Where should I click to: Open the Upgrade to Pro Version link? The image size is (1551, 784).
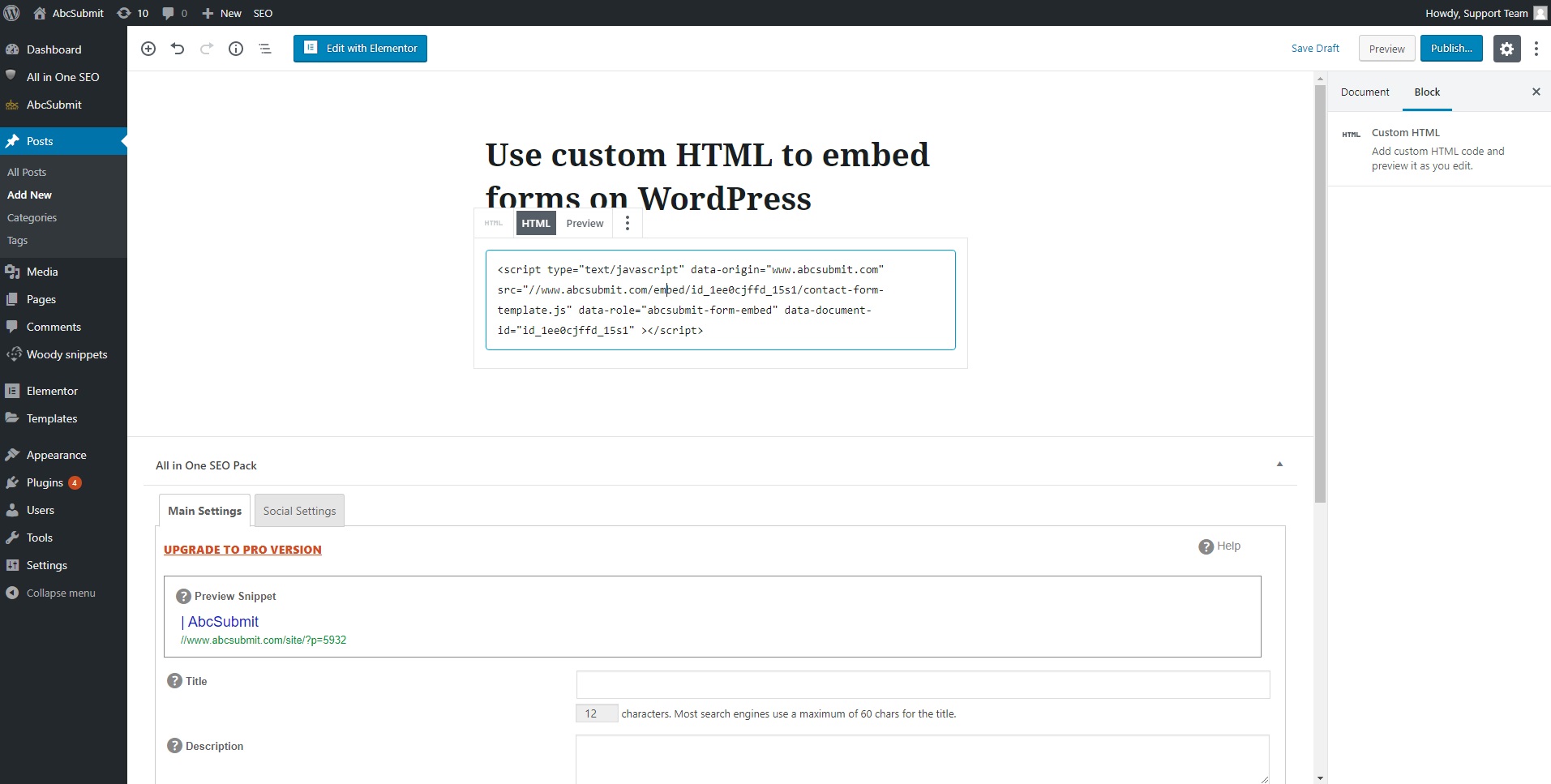pyautogui.click(x=242, y=549)
